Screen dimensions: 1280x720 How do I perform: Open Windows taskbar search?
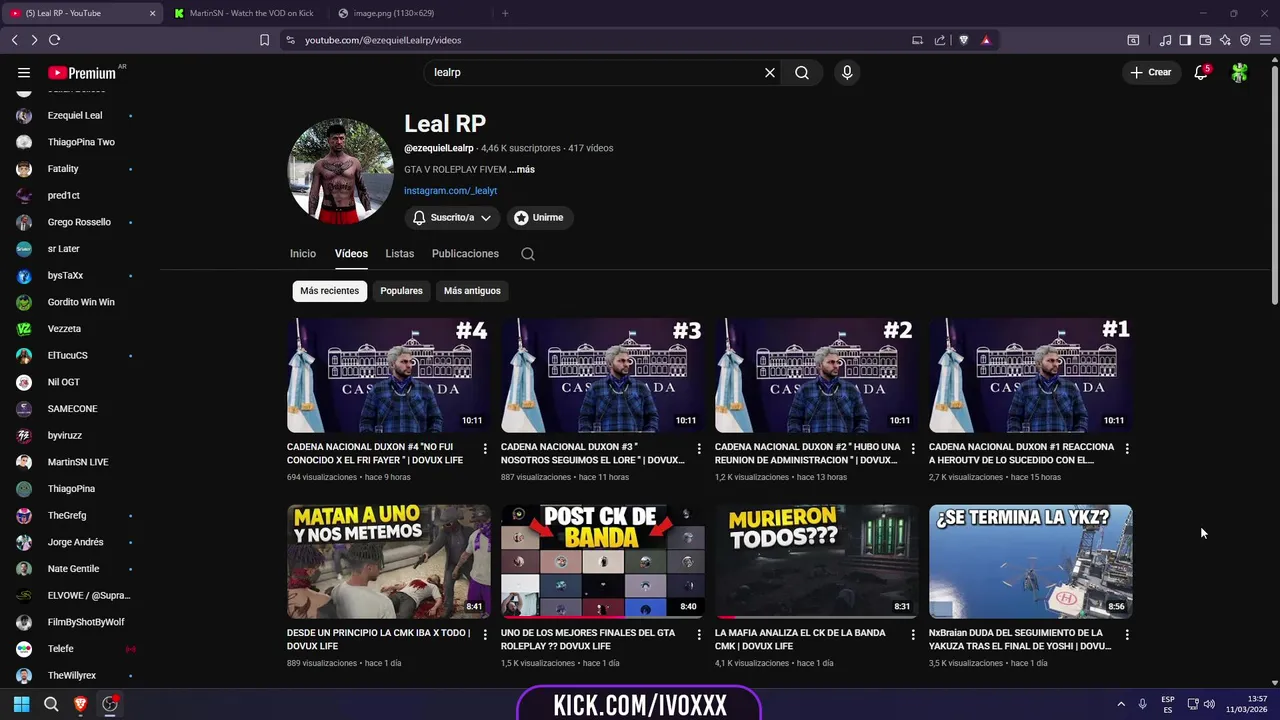pos(51,704)
